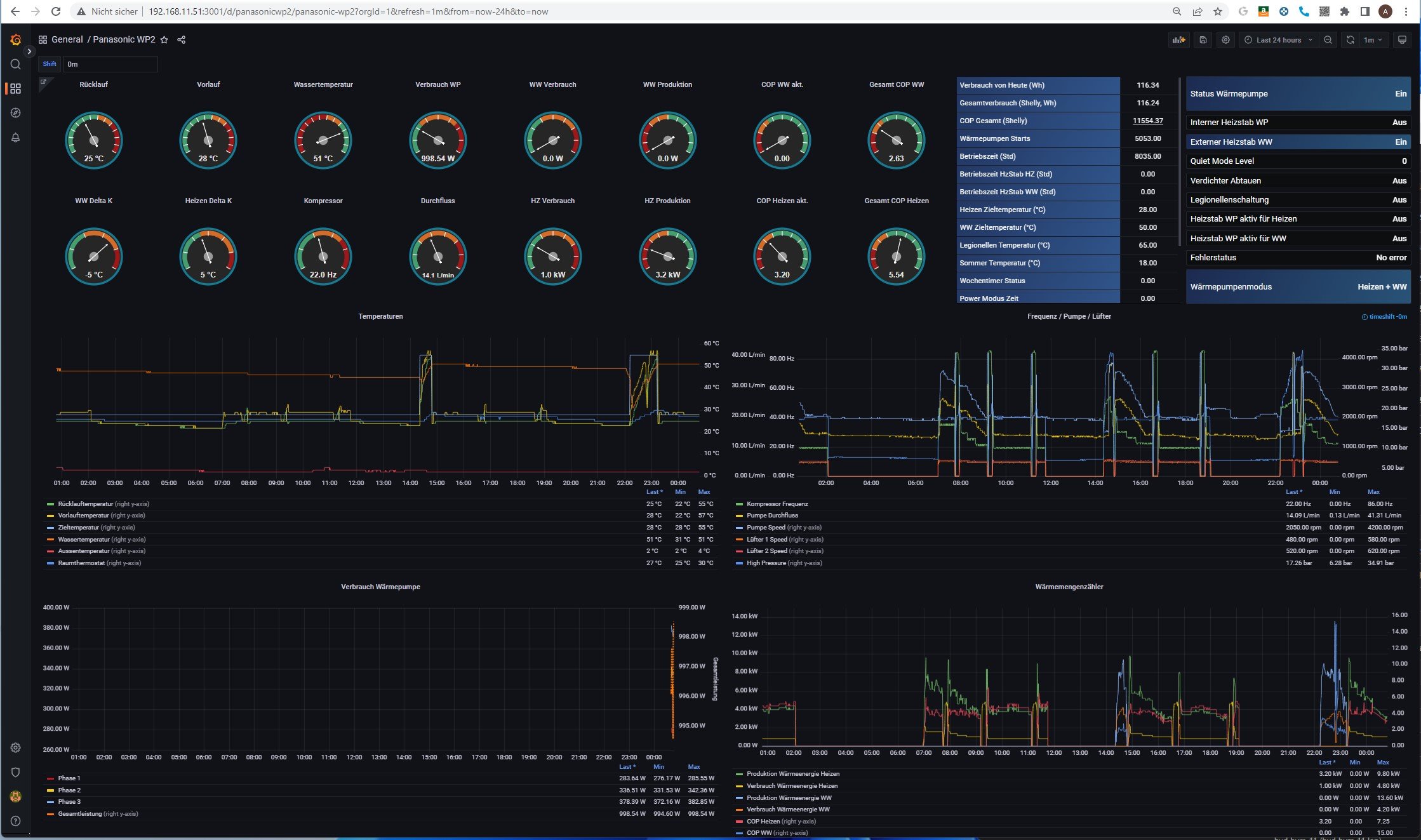The image size is (1421, 840).
Task: Sort the Temperaturen legend by Max column
Action: point(704,492)
